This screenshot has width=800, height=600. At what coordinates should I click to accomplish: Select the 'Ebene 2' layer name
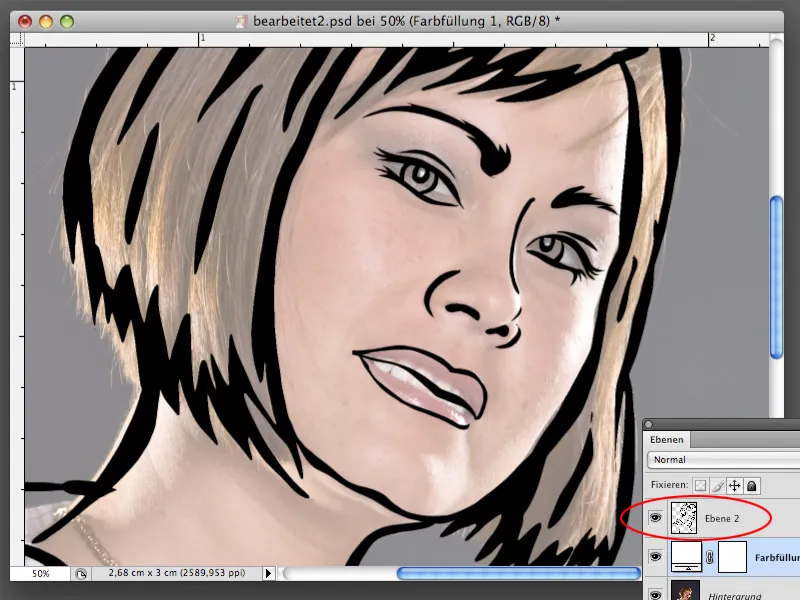(722, 518)
